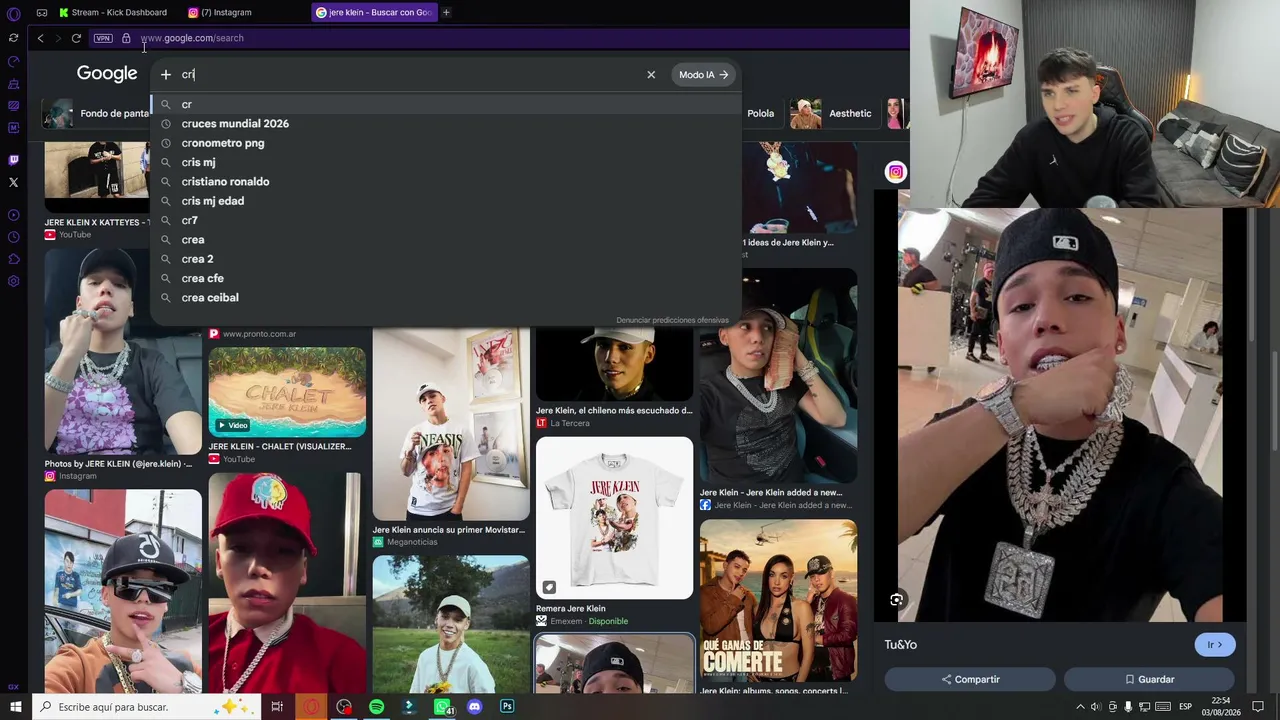
Task: Open the Opera GX menu logo
Action: point(13,13)
